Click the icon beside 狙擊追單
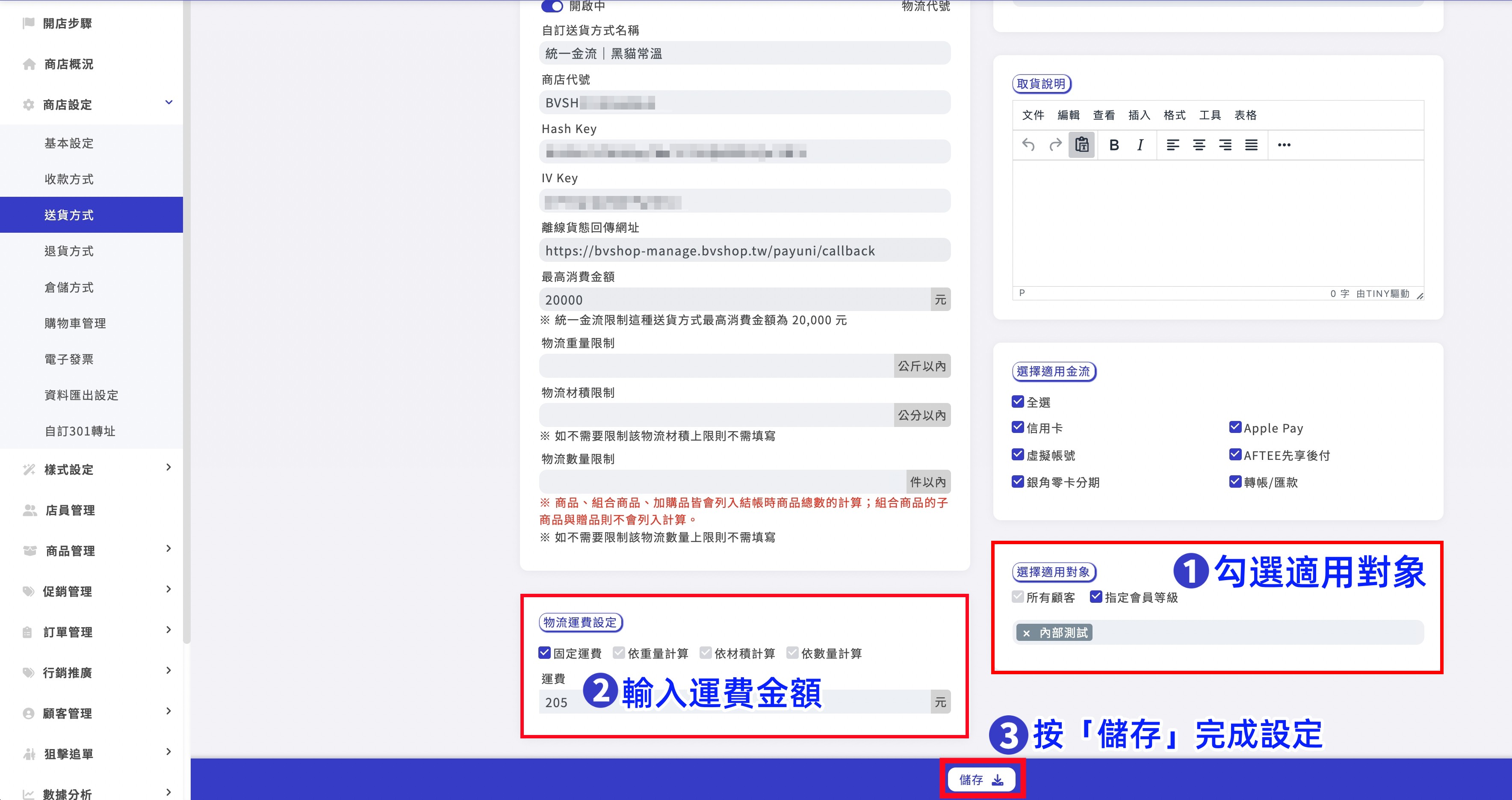Screen dimensions: 1512x800 pos(29,754)
